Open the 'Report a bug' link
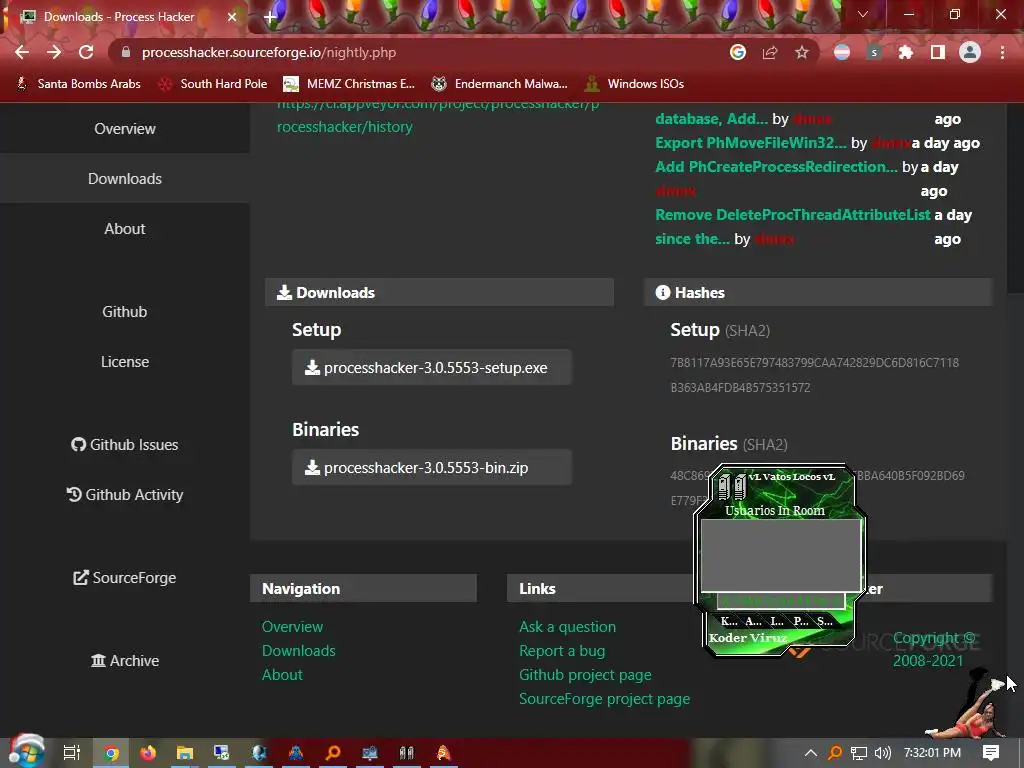Screen dimensions: 1024x768 [x=562, y=651]
